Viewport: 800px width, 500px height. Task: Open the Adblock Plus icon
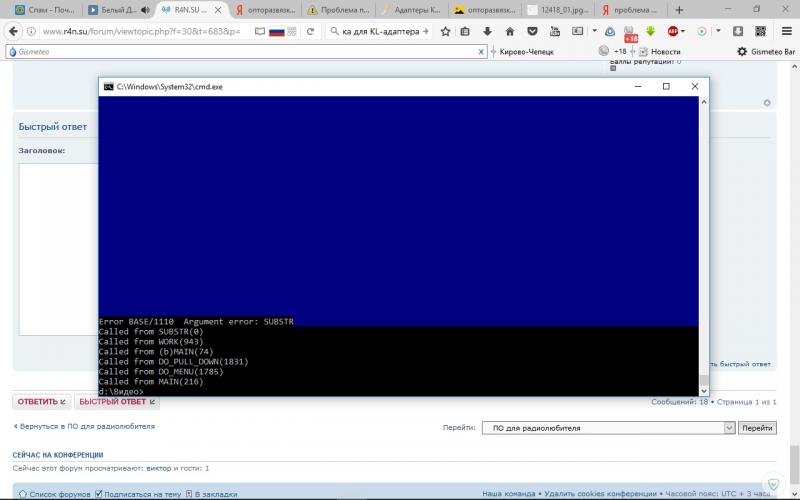tap(672, 31)
